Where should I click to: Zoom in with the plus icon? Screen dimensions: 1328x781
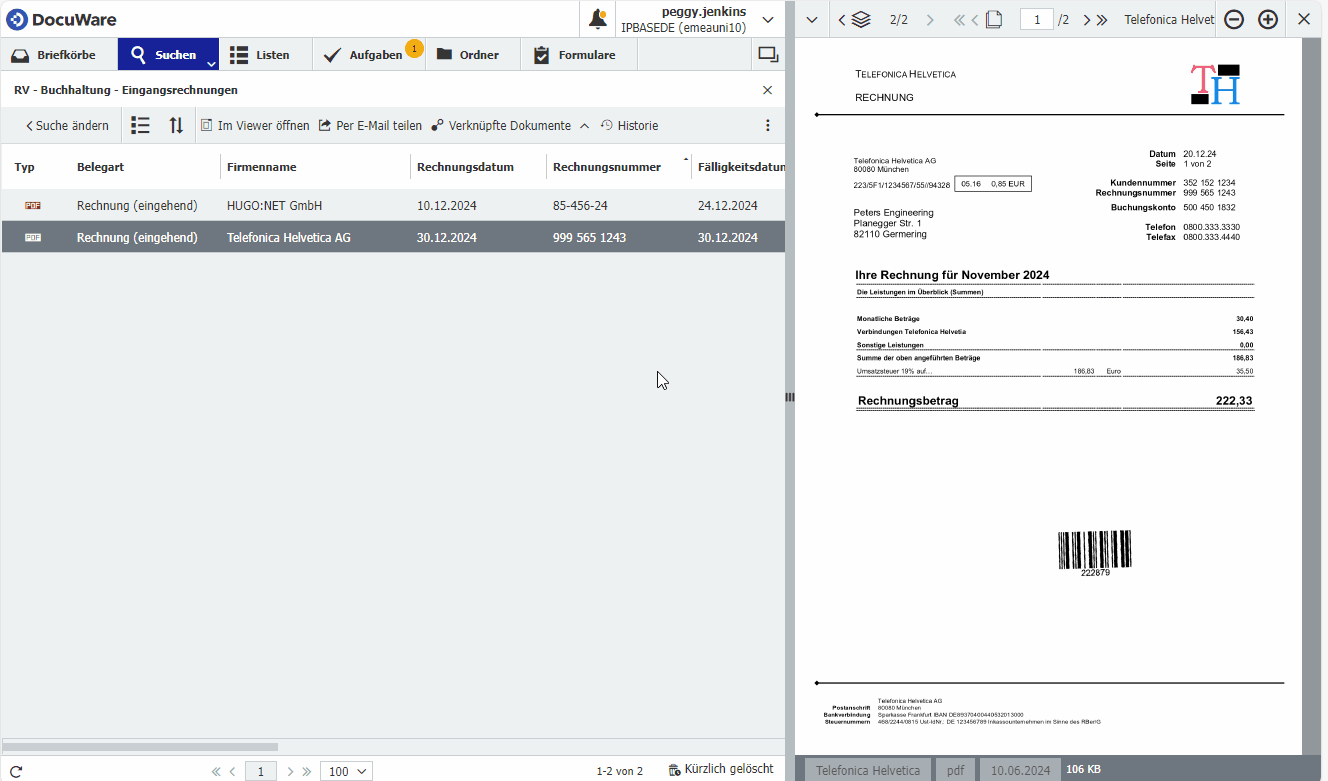1268,19
